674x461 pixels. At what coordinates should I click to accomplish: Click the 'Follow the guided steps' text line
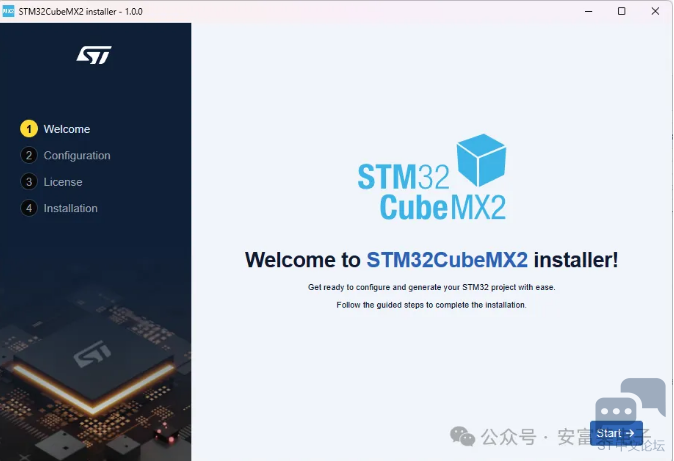click(x=431, y=305)
